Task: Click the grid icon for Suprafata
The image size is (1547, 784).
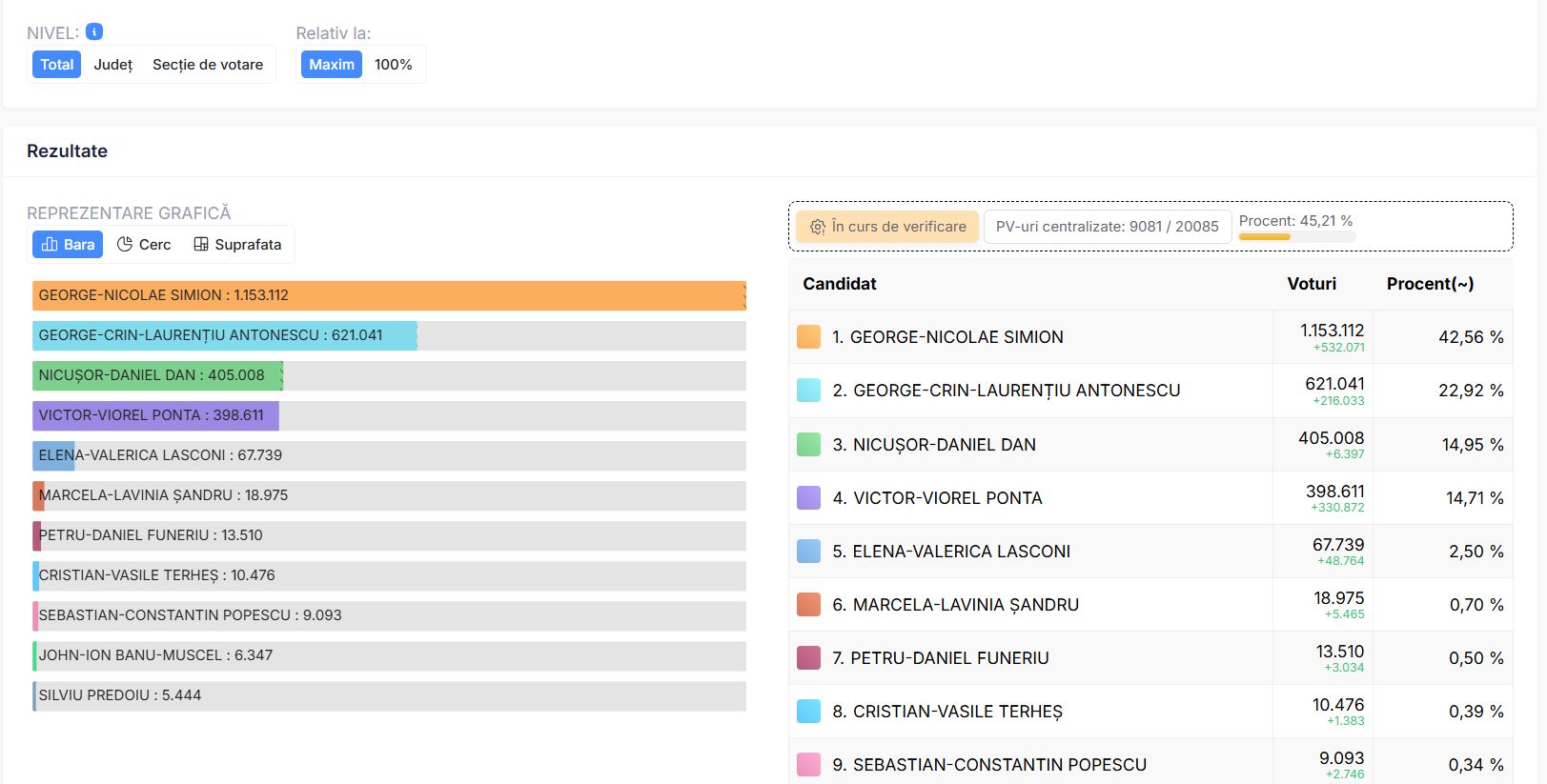Action: click(201, 245)
